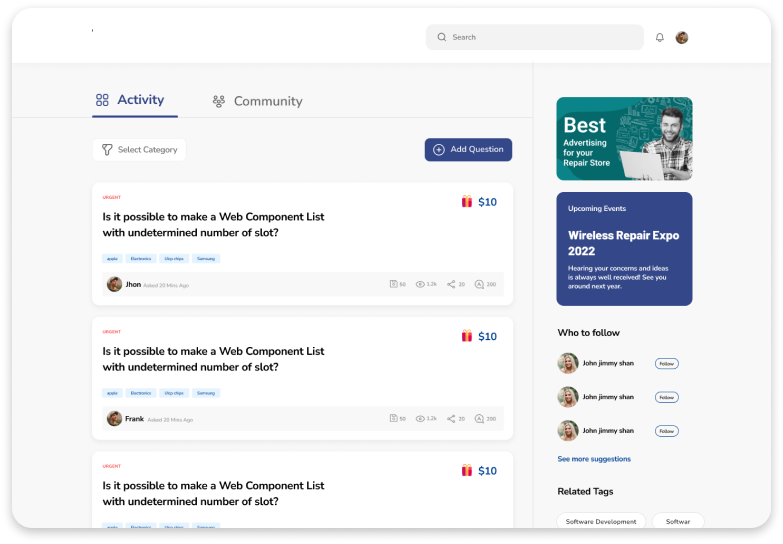Switch to the Community tab
783x544 pixels.
pyautogui.click(x=257, y=101)
